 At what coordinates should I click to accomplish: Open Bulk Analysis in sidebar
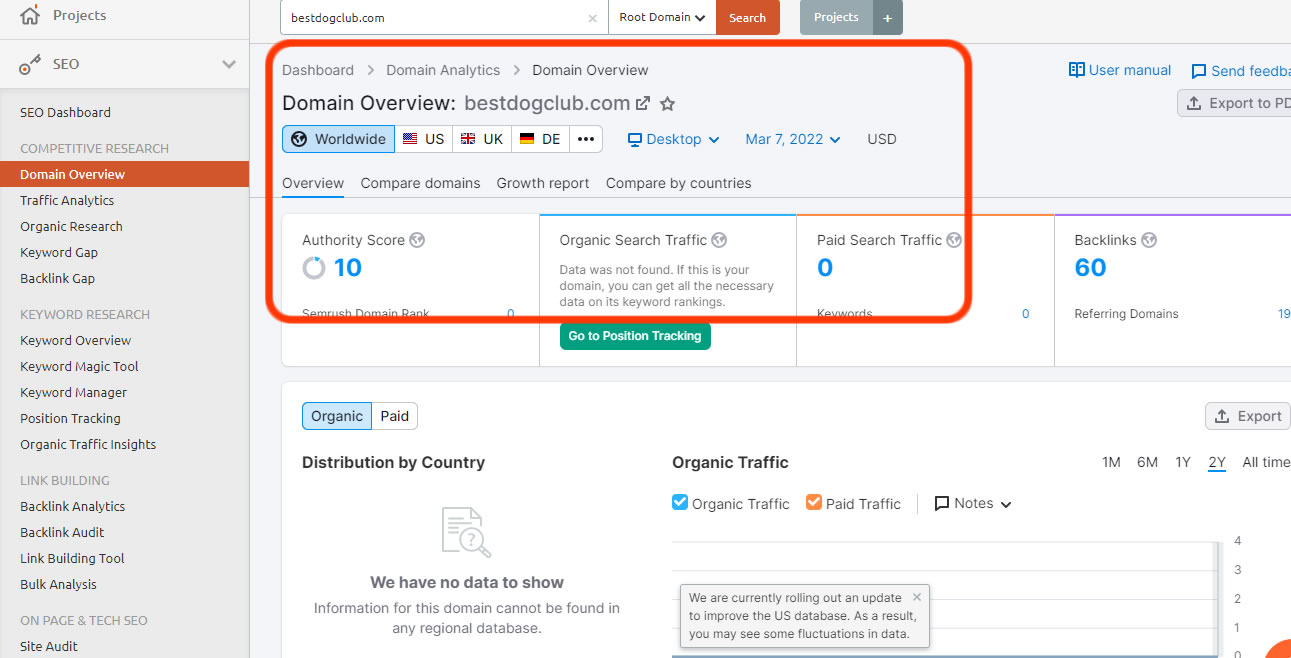(x=58, y=585)
